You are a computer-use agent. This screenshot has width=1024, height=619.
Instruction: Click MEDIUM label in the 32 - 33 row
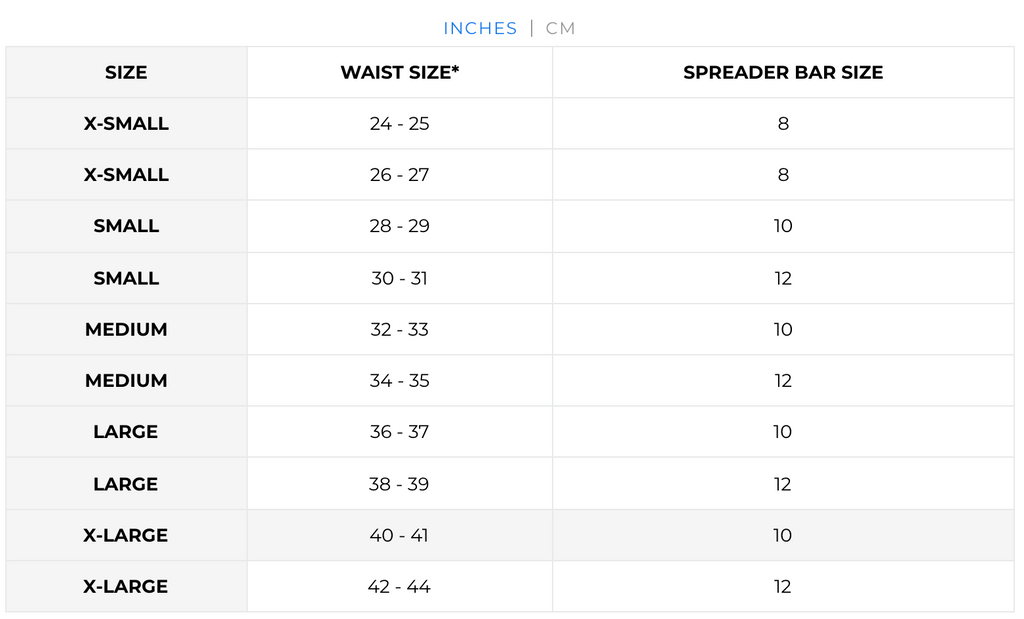coord(126,329)
